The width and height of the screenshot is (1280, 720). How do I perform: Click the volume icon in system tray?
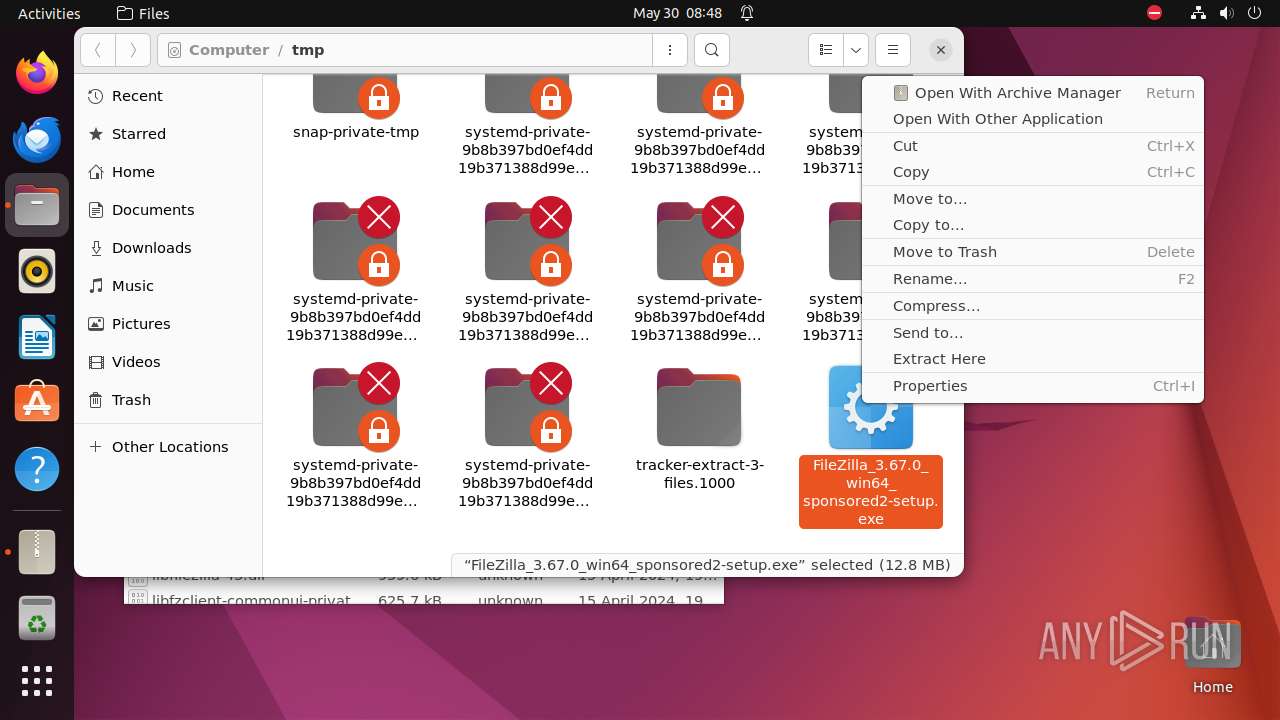pos(1226,13)
